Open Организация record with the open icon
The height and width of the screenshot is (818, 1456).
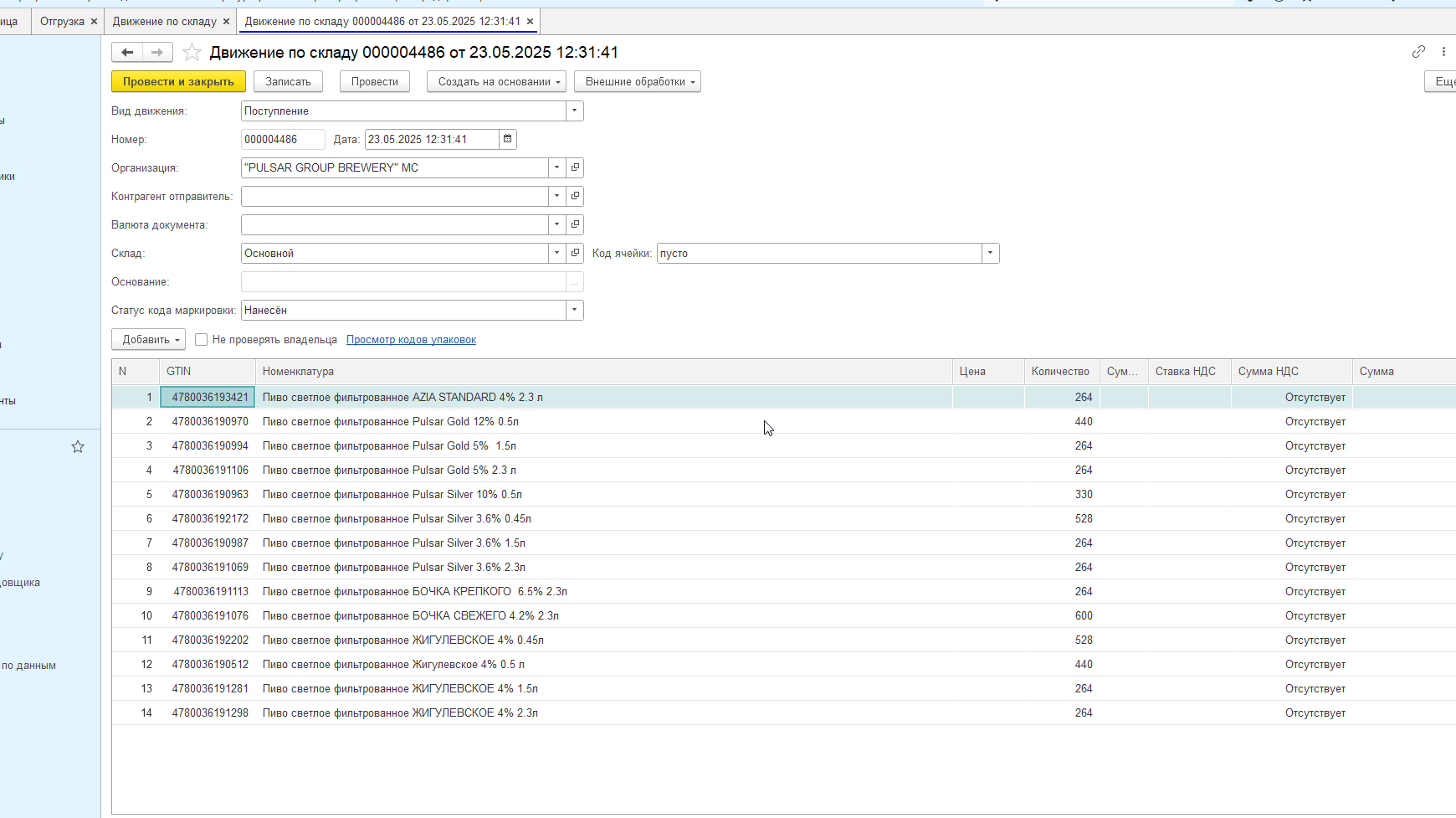[x=575, y=167]
